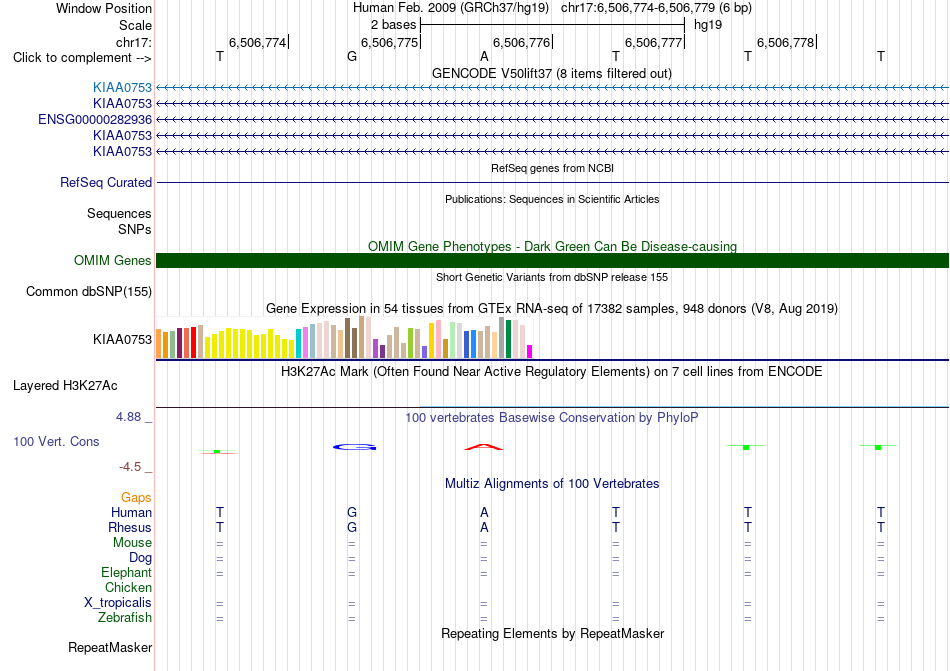Click the G base in Human alignment row
950x671 pixels.
352,512
